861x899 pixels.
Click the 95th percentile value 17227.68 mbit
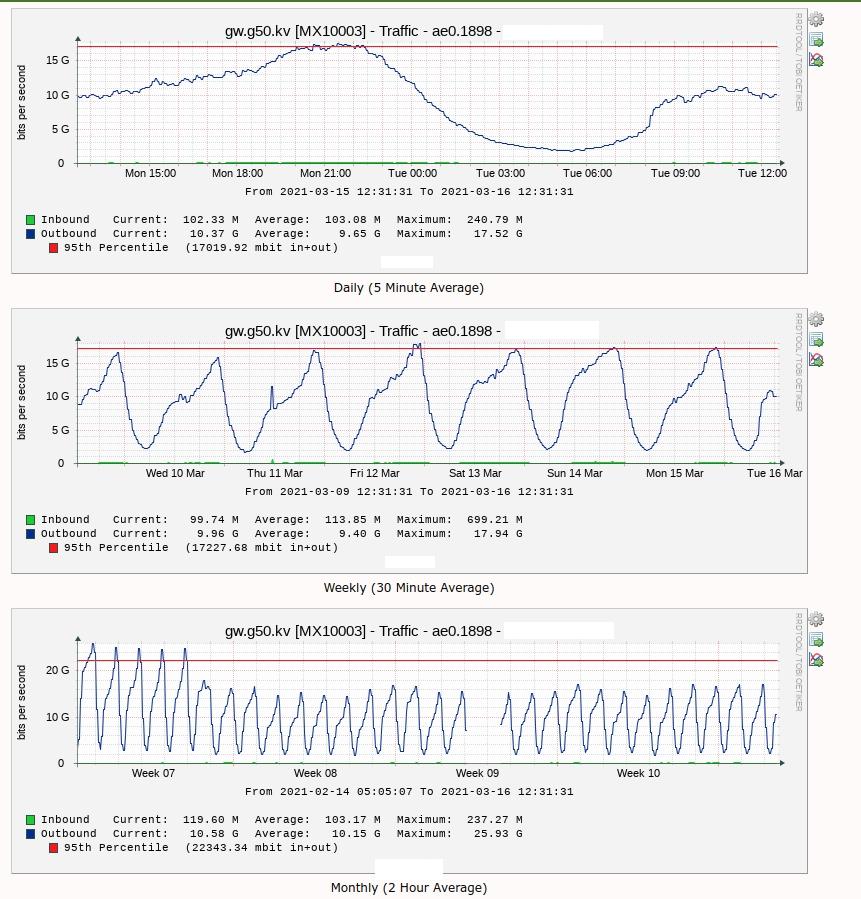[261, 548]
